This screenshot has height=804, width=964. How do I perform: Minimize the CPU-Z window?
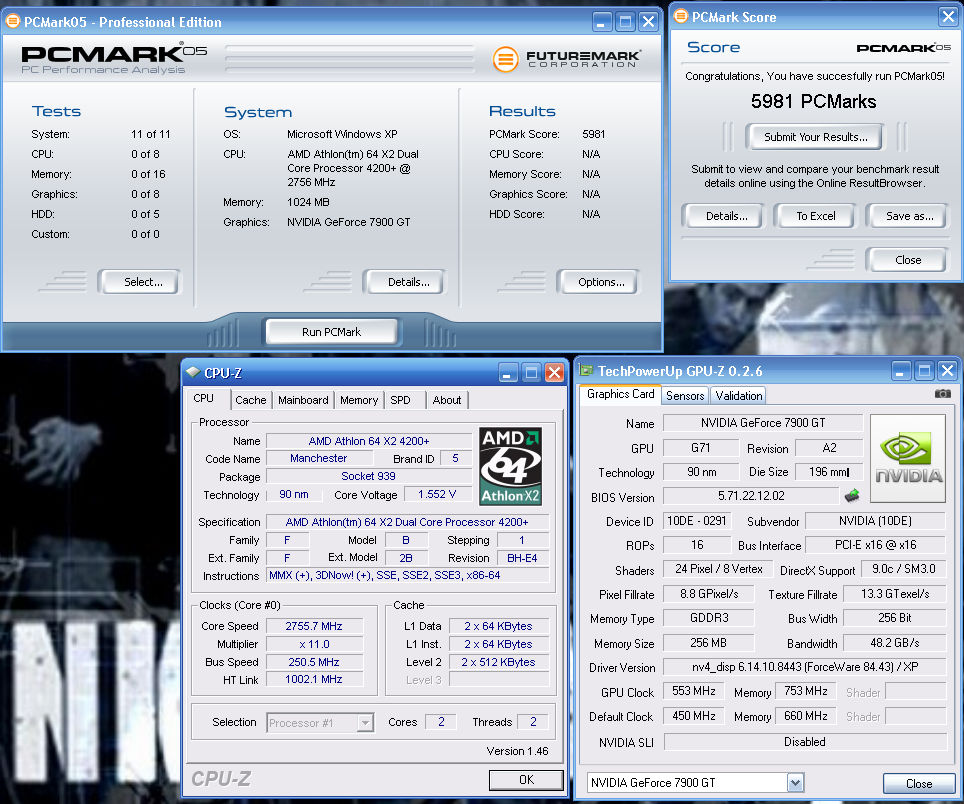[508, 372]
